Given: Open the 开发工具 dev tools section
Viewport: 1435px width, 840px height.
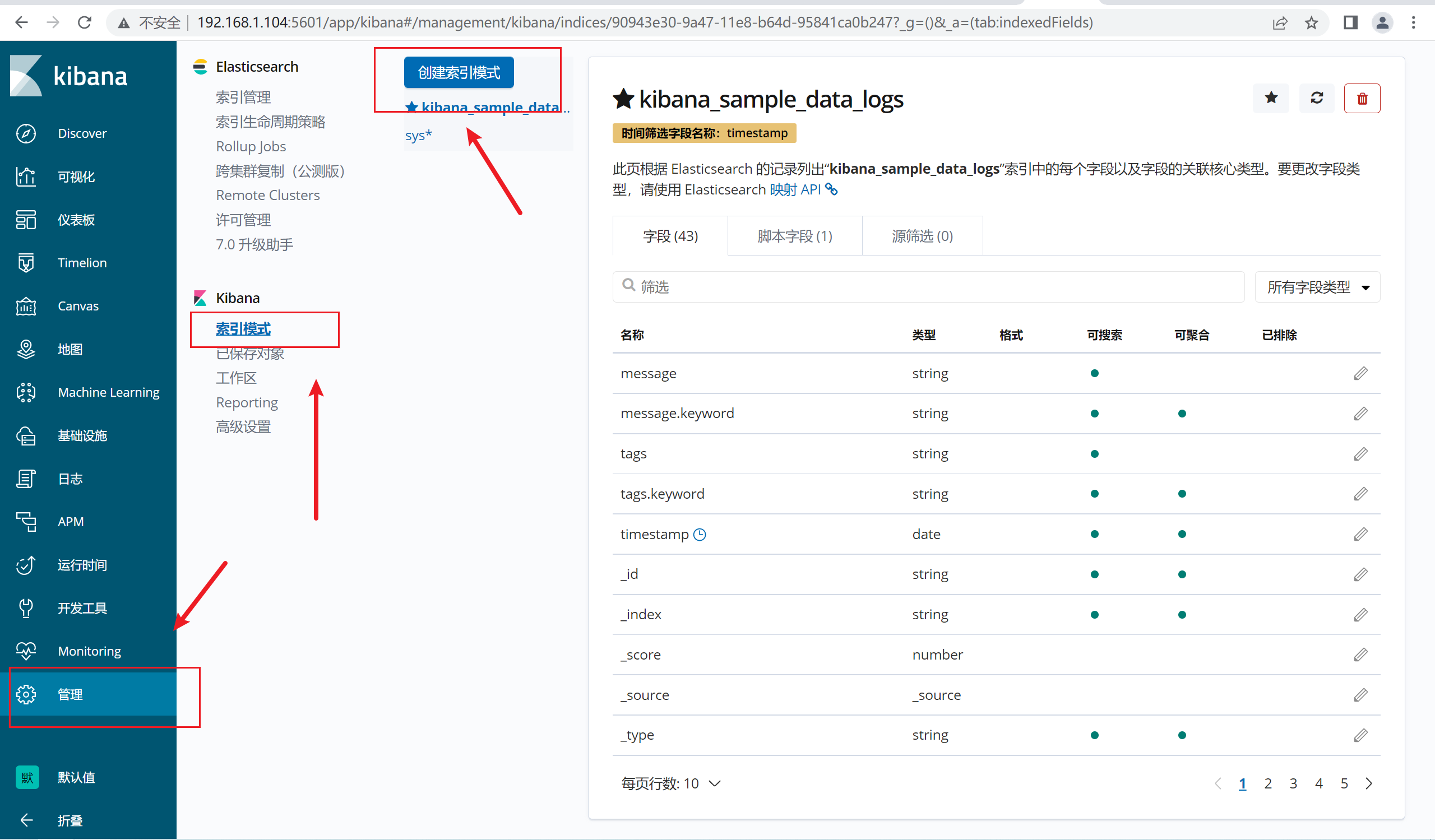Looking at the screenshot, I should (x=82, y=608).
